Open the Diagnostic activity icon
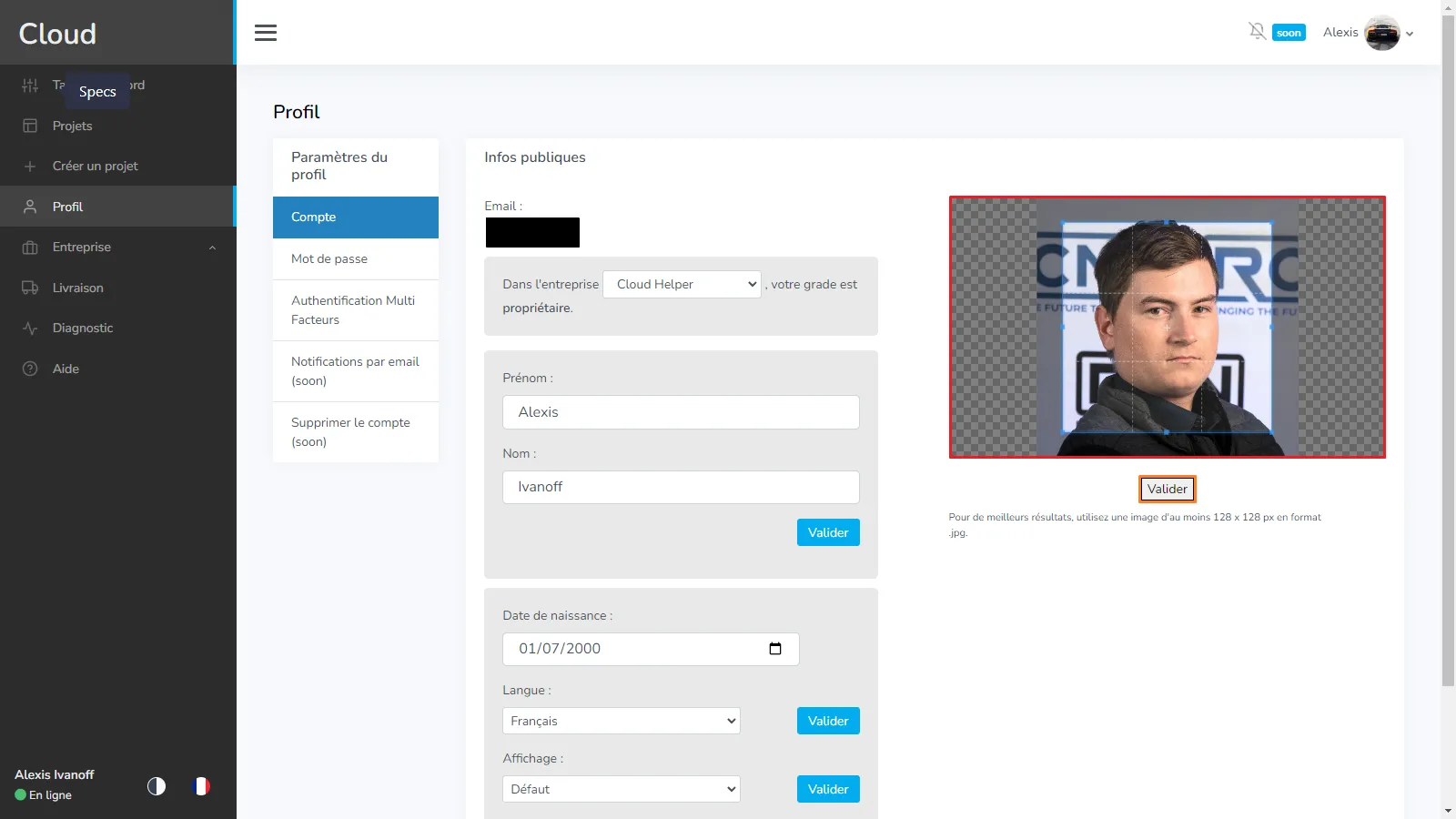 (30, 328)
